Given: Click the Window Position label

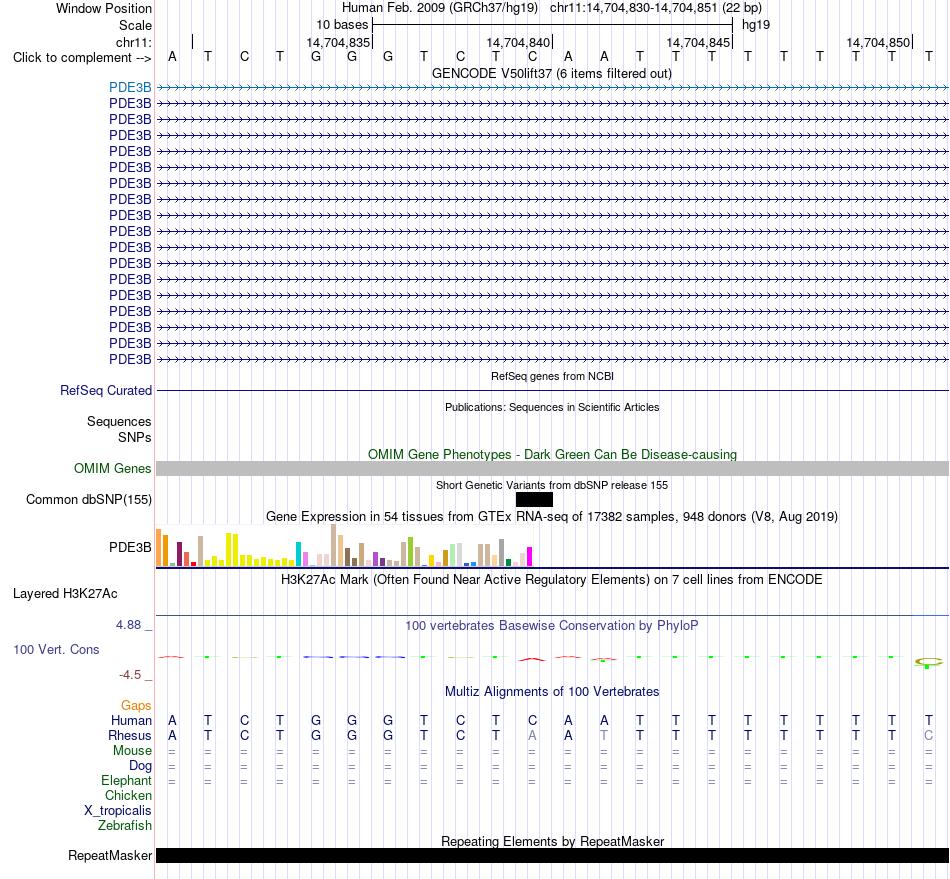Looking at the screenshot, I should (x=104, y=8).
